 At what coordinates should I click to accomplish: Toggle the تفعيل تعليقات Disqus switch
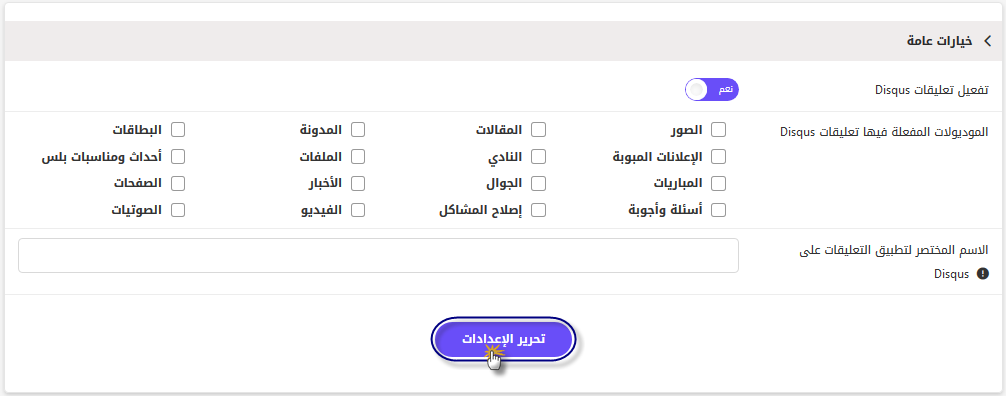tap(712, 90)
